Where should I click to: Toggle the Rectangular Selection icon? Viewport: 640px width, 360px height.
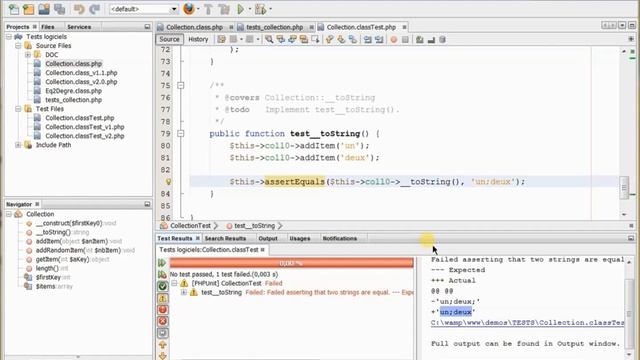point(315,39)
